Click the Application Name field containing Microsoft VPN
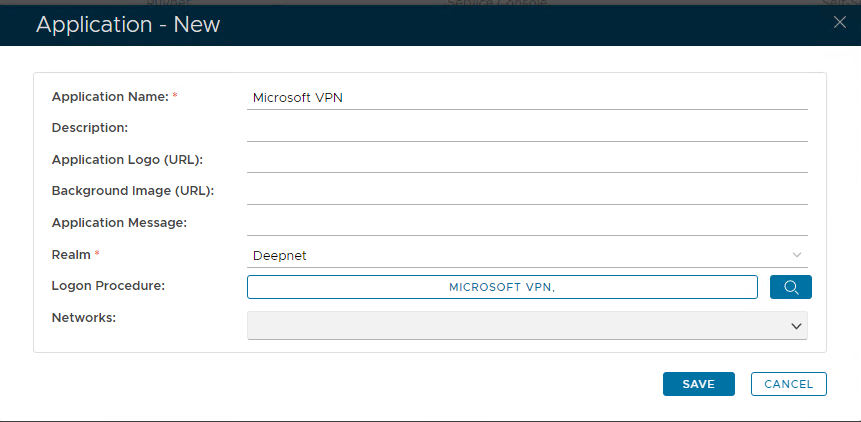Image resolution: width=861 pixels, height=422 pixels. coord(526,97)
